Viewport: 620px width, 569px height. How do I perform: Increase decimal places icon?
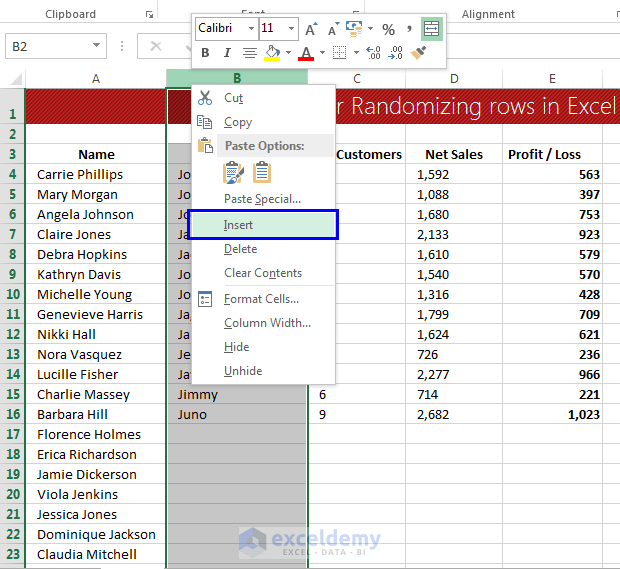coord(374,53)
